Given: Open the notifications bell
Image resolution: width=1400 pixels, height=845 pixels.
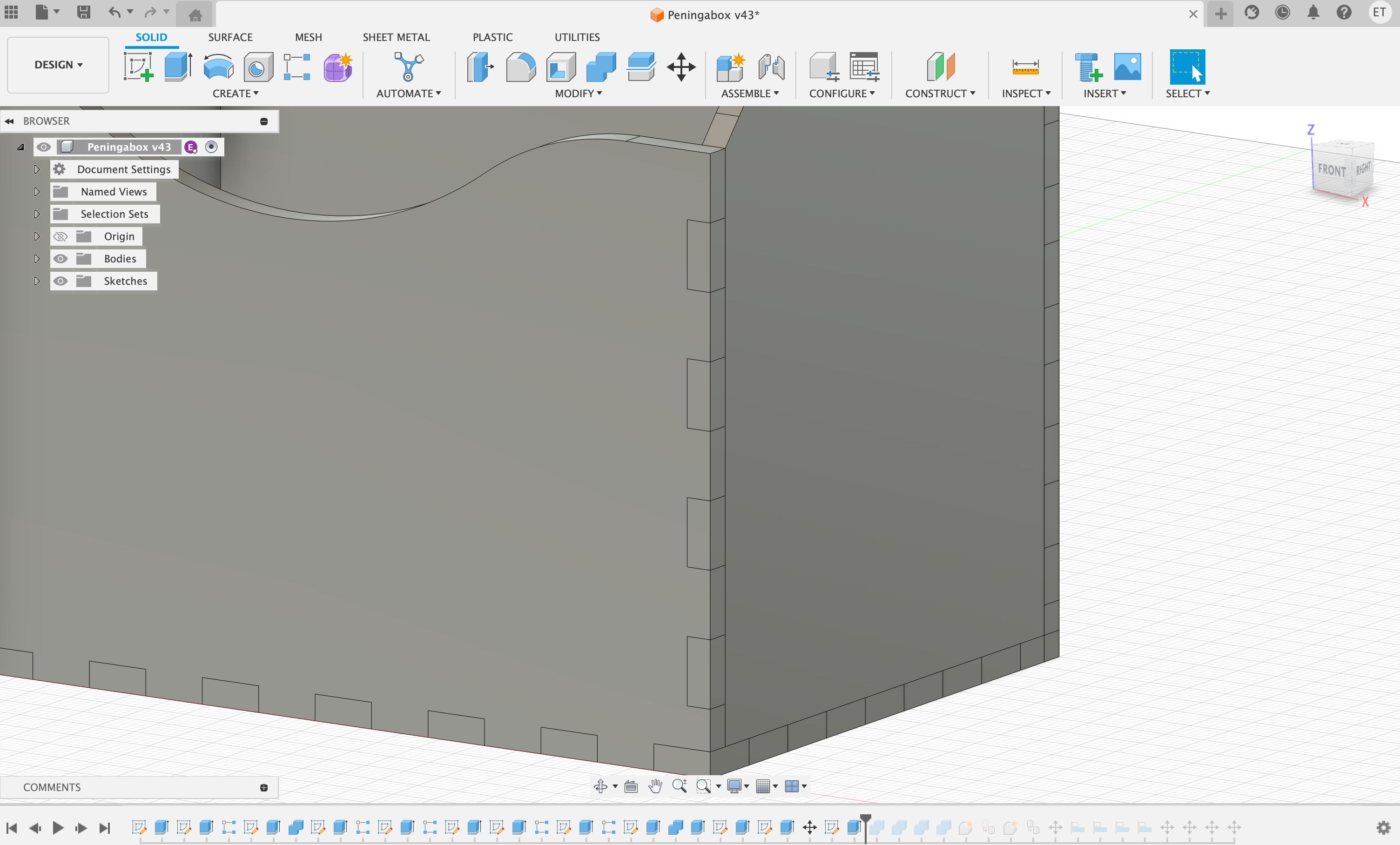Looking at the screenshot, I should [1313, 13].
